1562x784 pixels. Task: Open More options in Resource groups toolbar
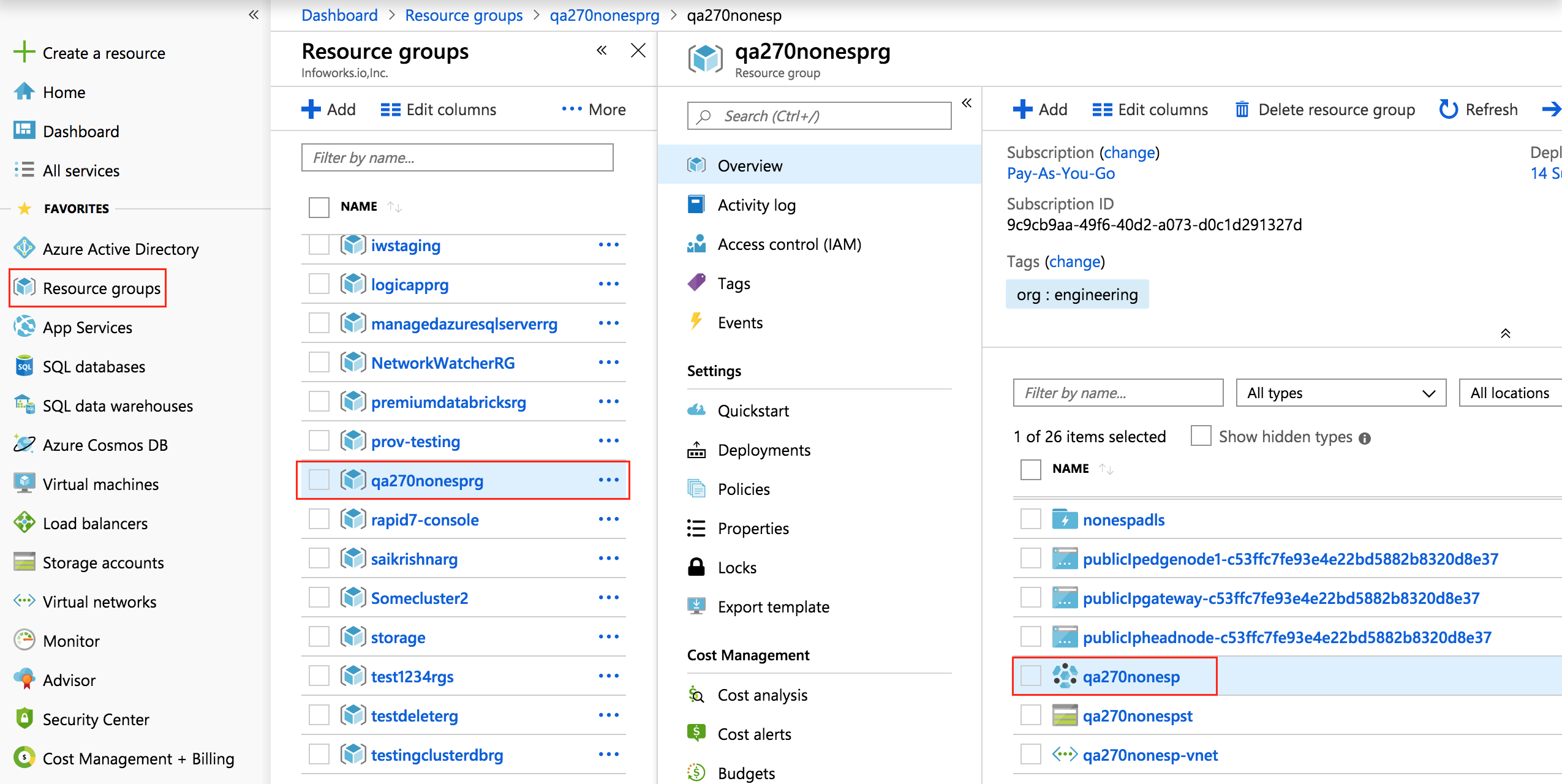click(594, 110)
